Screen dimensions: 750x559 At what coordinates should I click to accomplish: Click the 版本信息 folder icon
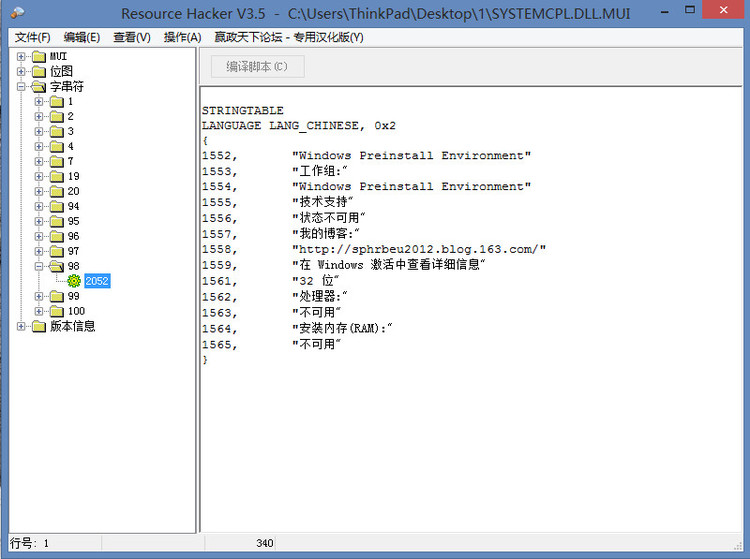[x=39, y=326]
